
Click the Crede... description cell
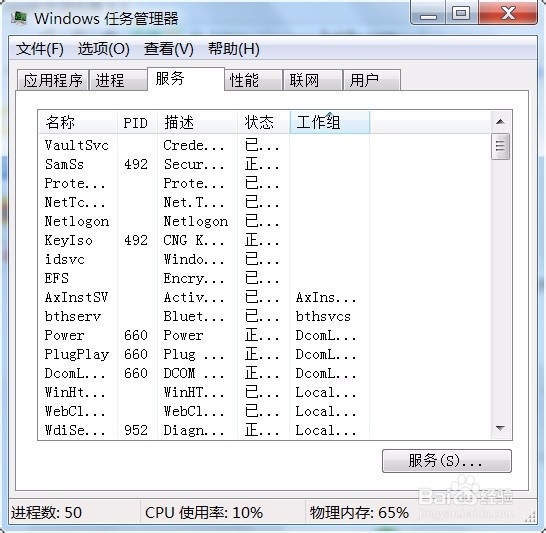(x=194, y=145)
